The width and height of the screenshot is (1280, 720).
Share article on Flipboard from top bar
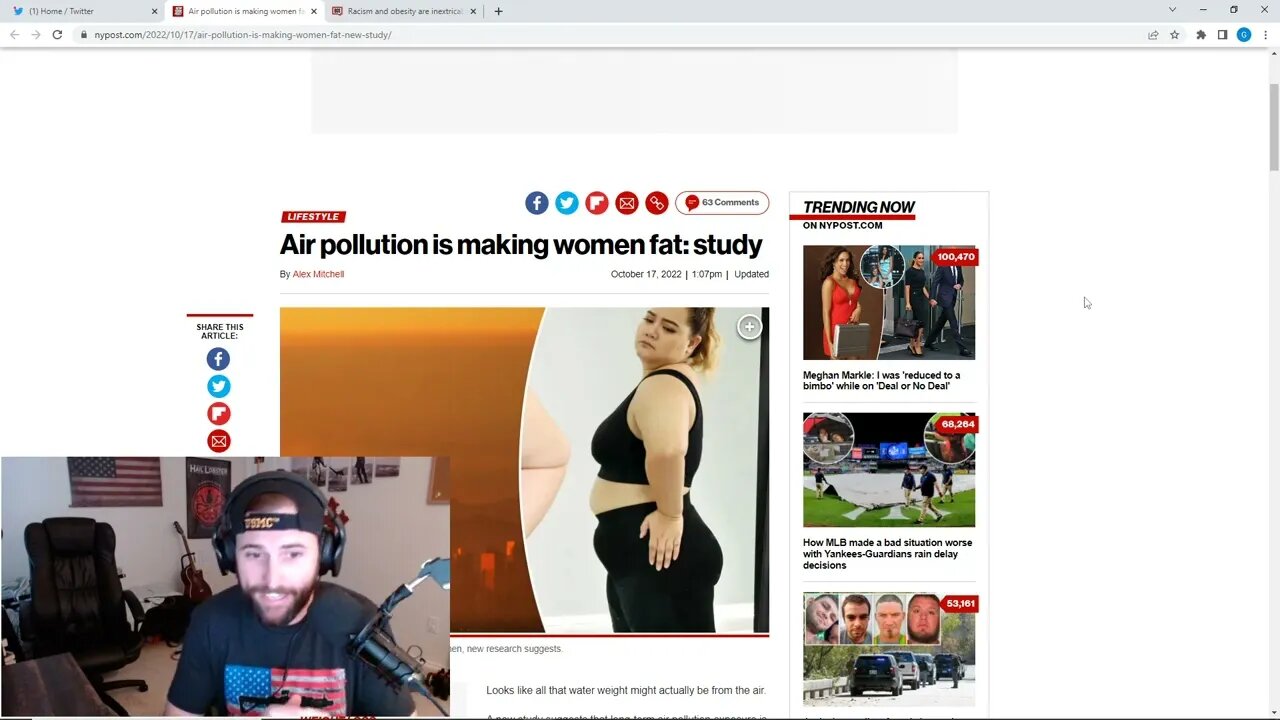point(597,203)
